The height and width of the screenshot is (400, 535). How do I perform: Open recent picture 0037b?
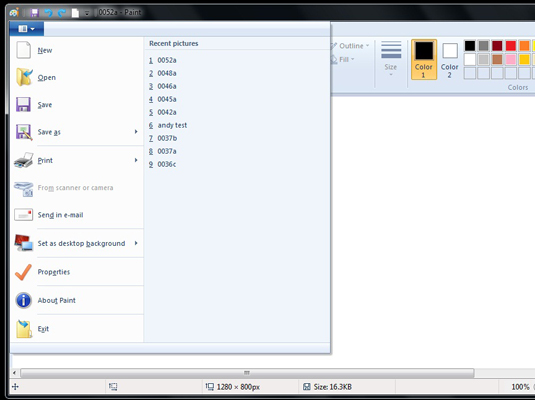237,138
